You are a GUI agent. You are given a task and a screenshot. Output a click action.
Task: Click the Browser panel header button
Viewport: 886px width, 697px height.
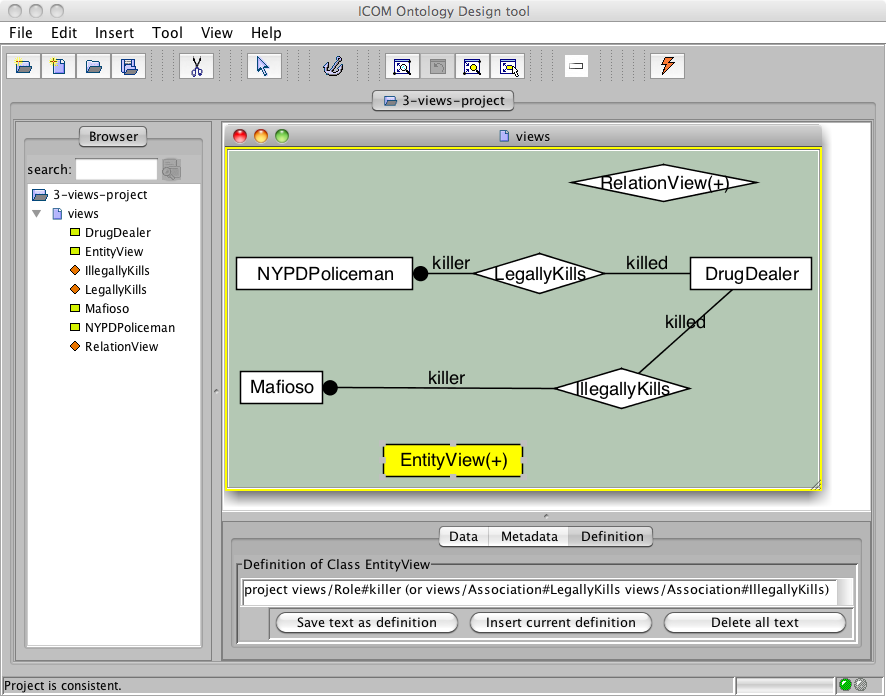point(113,136)
